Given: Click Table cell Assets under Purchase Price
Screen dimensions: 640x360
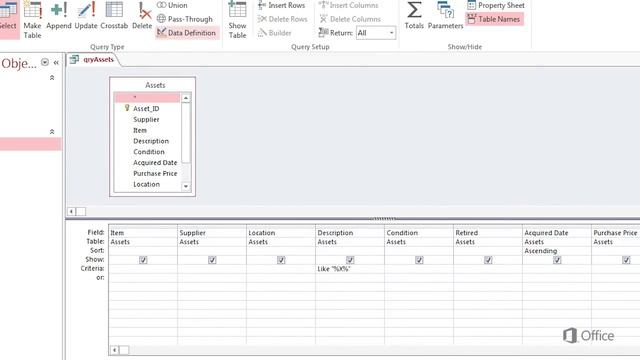Looking at the screenshot, I should coord(616,242).
